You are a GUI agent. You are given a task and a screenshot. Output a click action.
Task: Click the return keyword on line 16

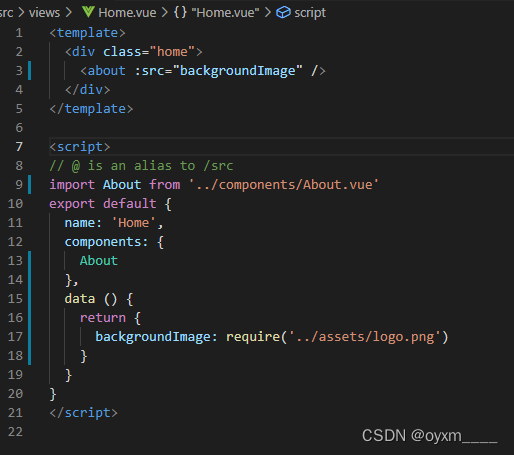click(103, 318)
